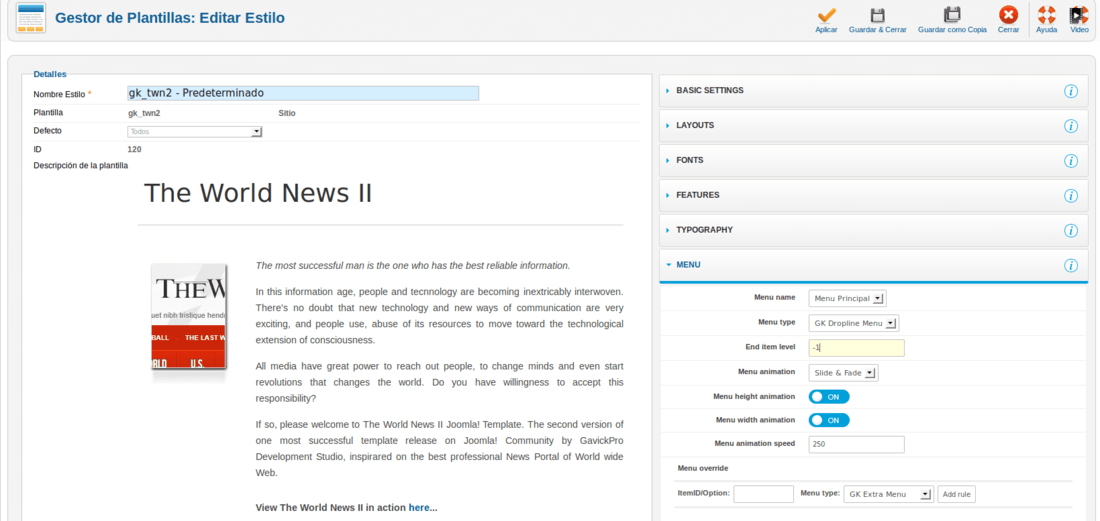This screenshot has height=521, width=1100.
Task: Click the 'gk_twn2' Plantilla value
Action: (x=144, y=113)
